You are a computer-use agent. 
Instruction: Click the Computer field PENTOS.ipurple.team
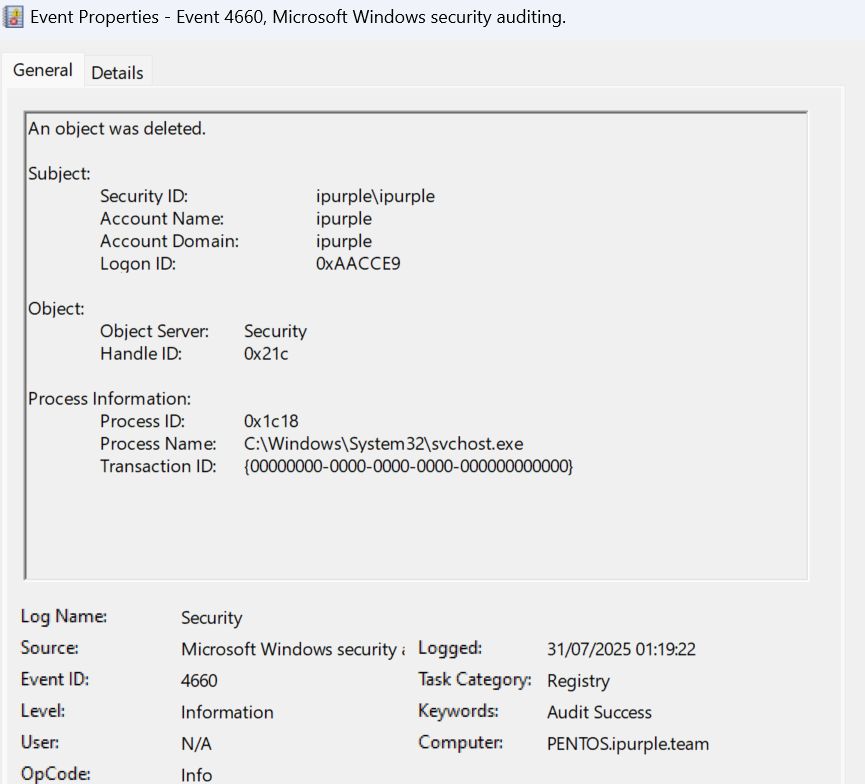coord(628,744)
